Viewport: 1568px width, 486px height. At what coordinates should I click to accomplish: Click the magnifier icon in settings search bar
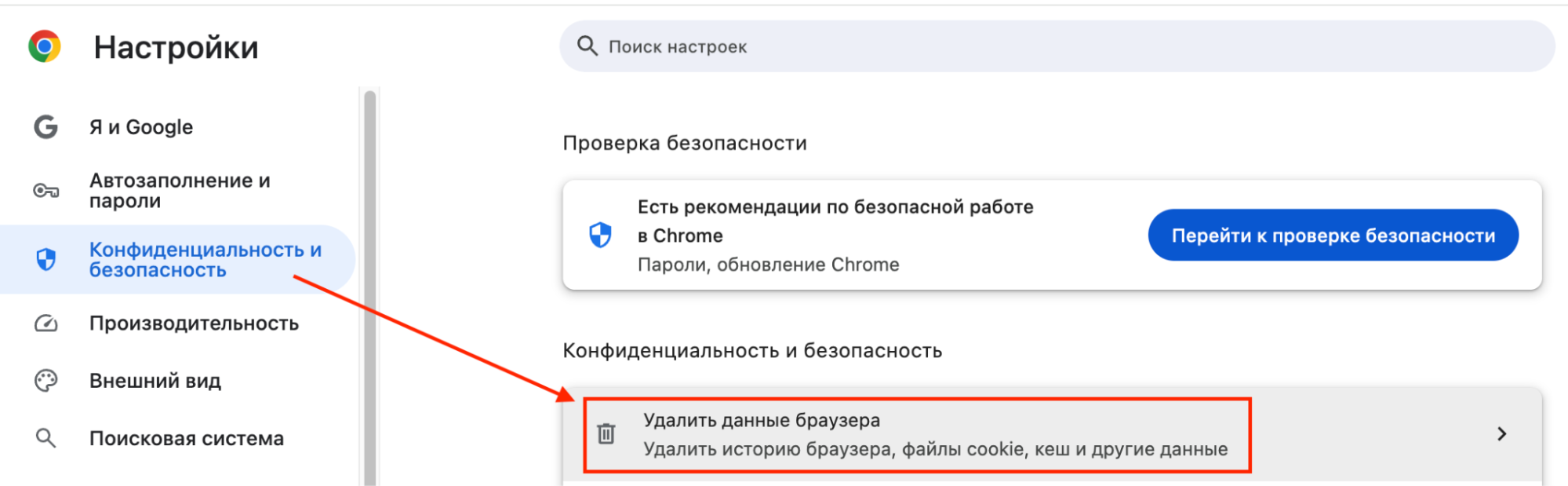coord(588,46)
